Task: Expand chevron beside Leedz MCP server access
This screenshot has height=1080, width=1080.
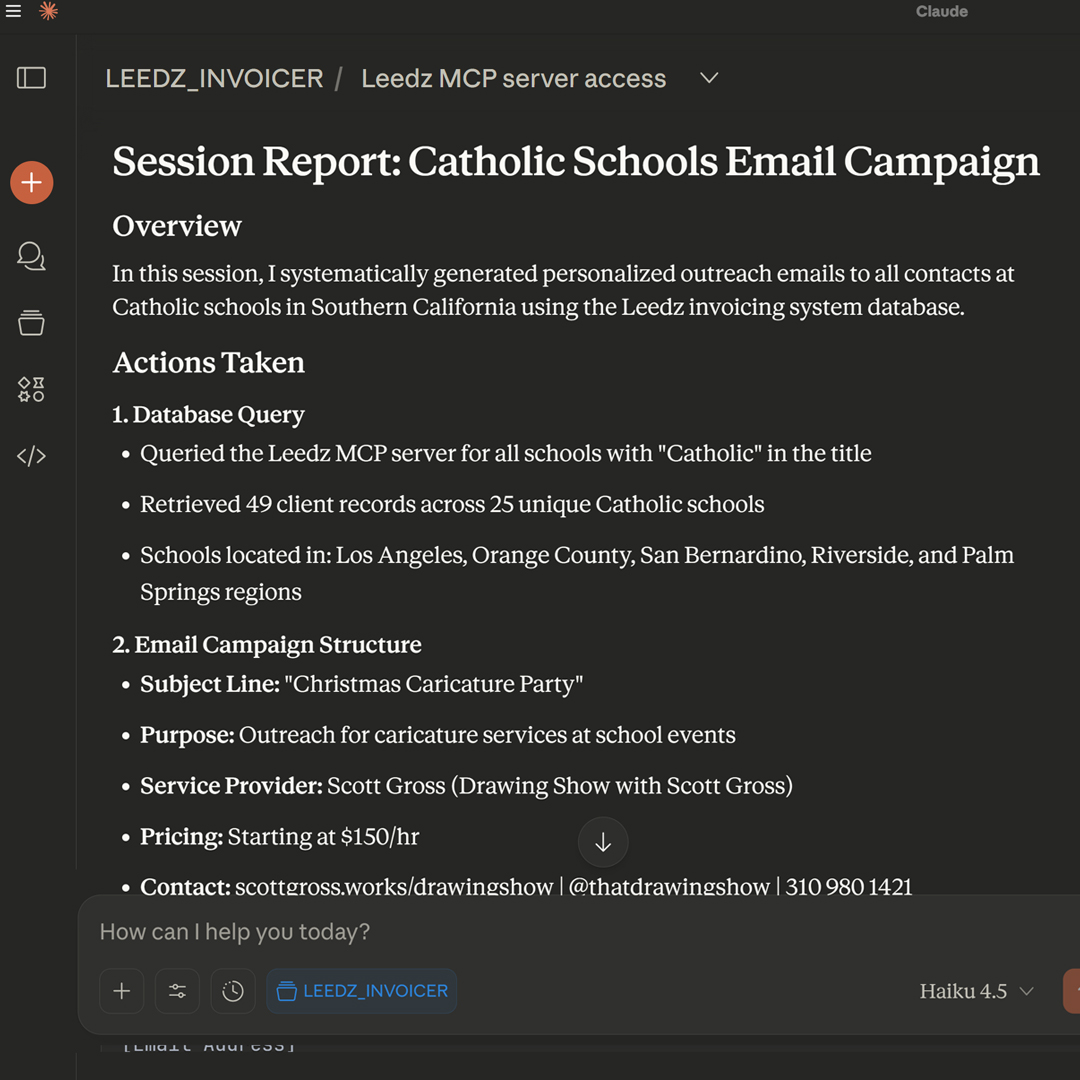Action: (x=709, y=79)
